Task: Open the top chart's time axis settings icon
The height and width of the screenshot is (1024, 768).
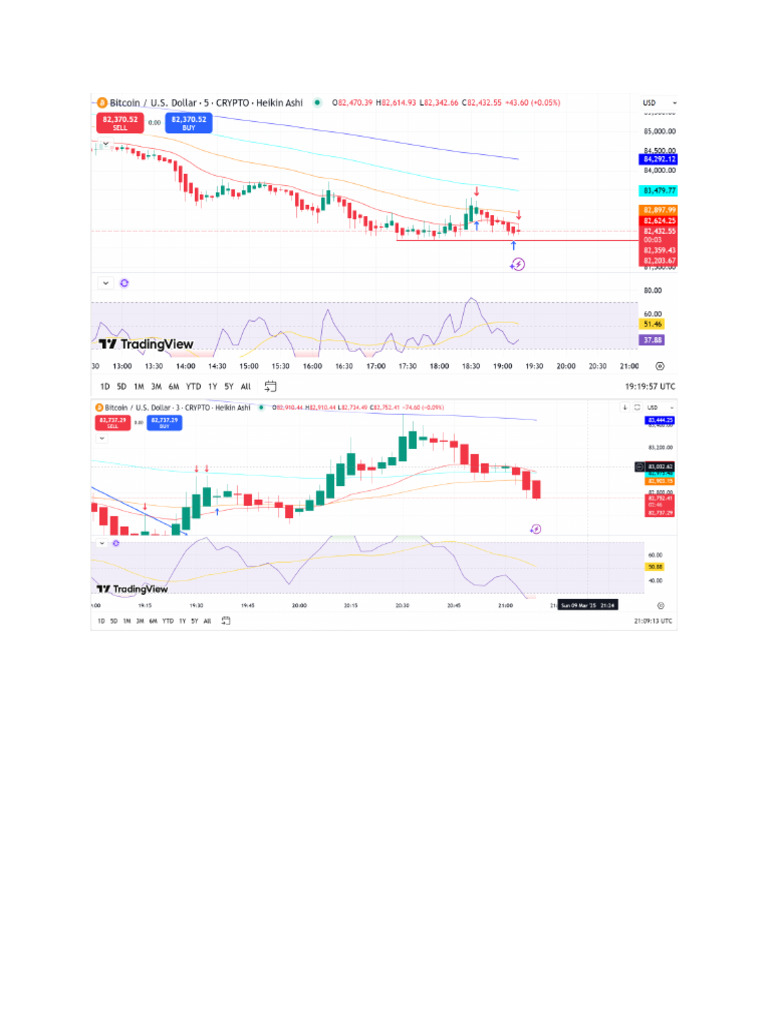Action: click(x=659, y=366)
